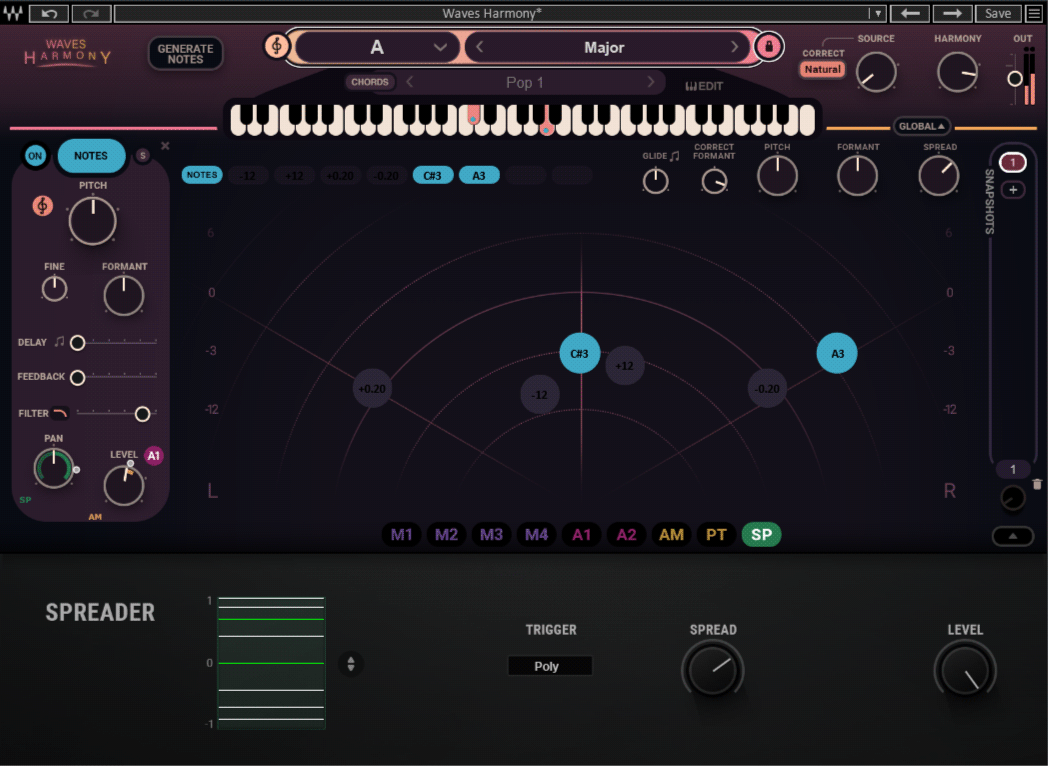Select next chord preset after Pop 1
This screenshot has height=766, width=1048.
pyautogui.click(x=650, y=82)
